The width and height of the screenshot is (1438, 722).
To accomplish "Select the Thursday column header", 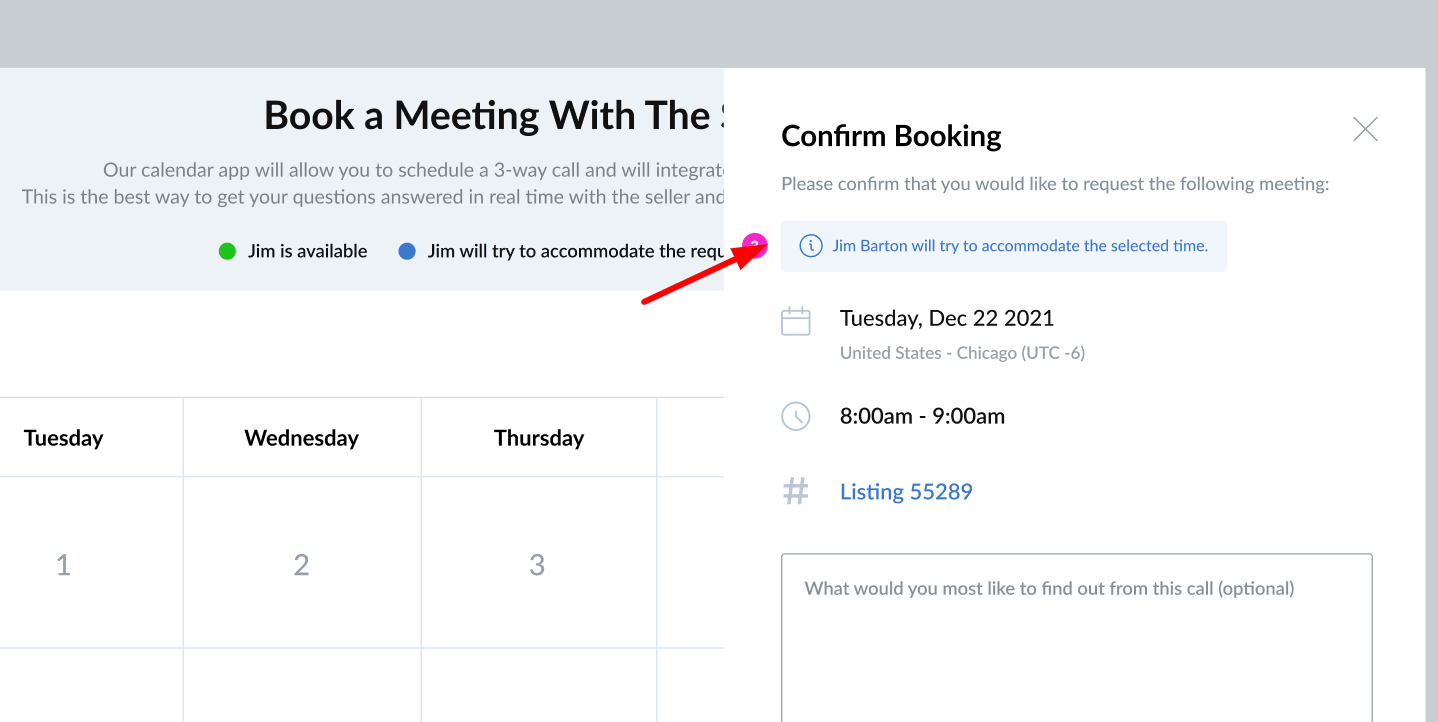I will pos(539,438).
